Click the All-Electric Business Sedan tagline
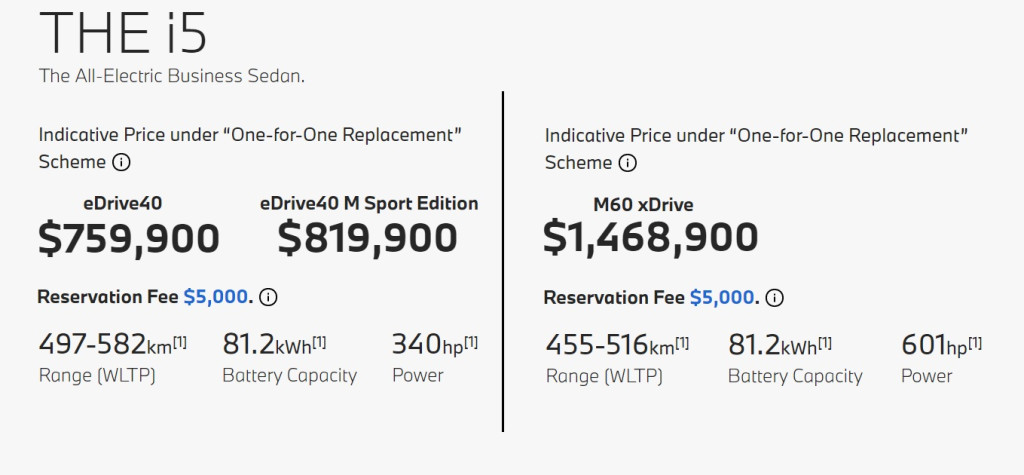Image resolution: width=1024 pixels, height=475 pixels. (170, 76)
